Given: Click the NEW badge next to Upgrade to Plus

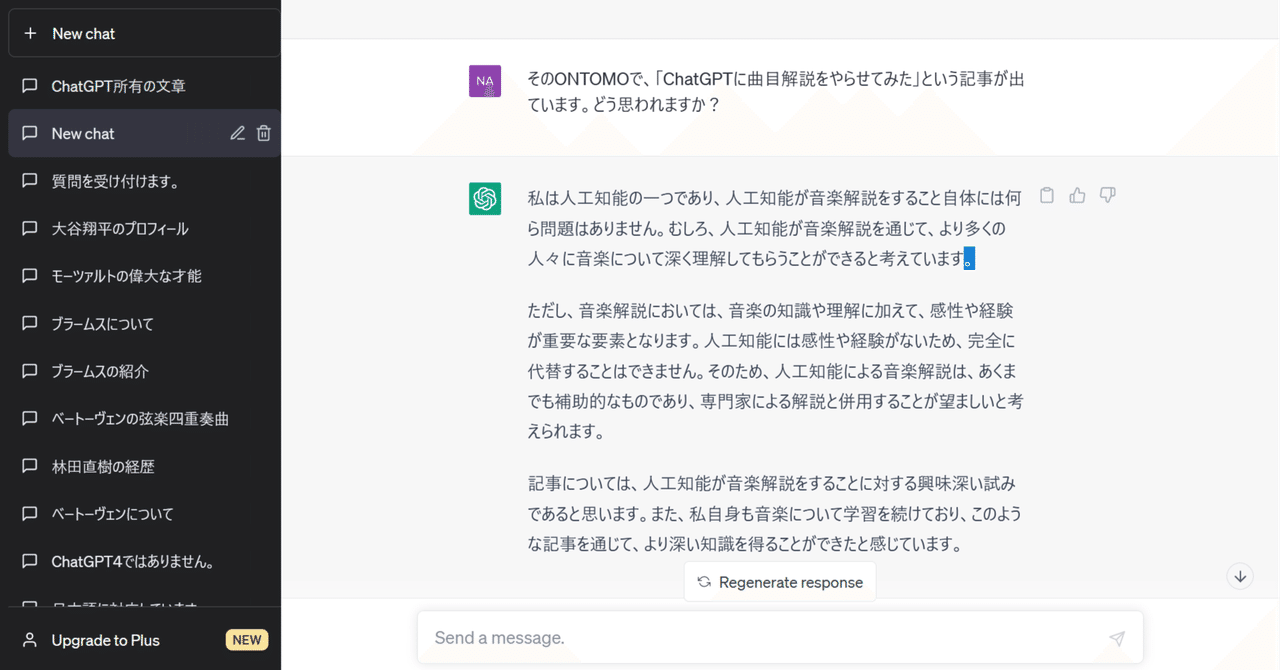Looking at the screenshot, I should tap(246, 639).
